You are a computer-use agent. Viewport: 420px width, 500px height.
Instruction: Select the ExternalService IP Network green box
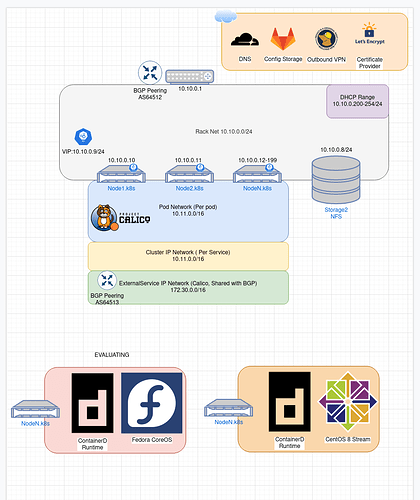(188, 288)
